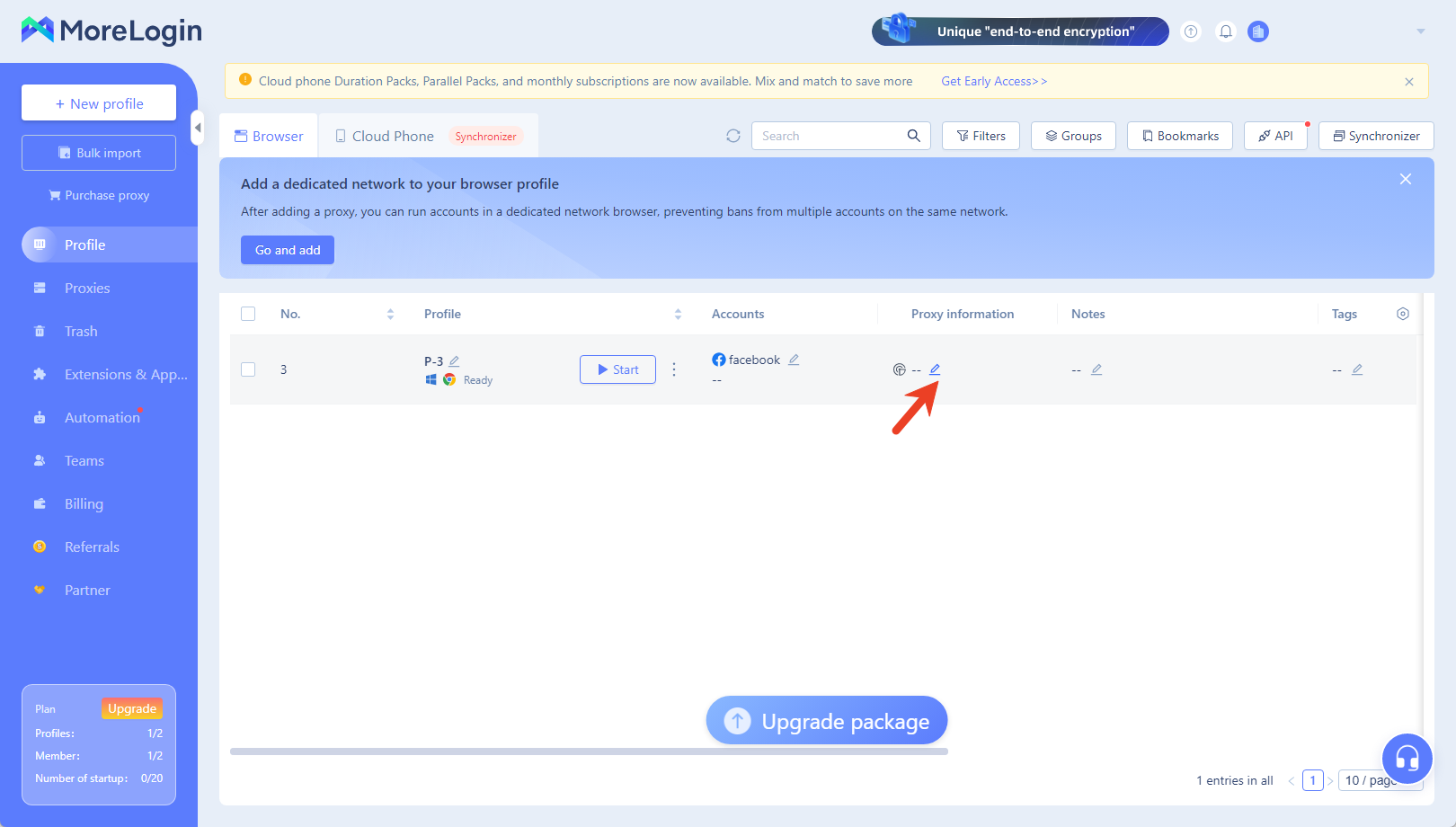Refresh the profile list
1456x827 pixels.
click(x=733, y=136)
